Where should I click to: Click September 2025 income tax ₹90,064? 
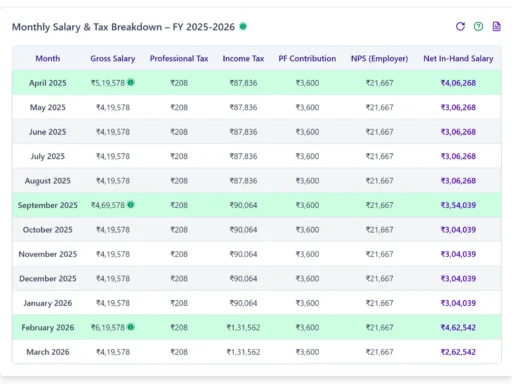coord(243,205)
